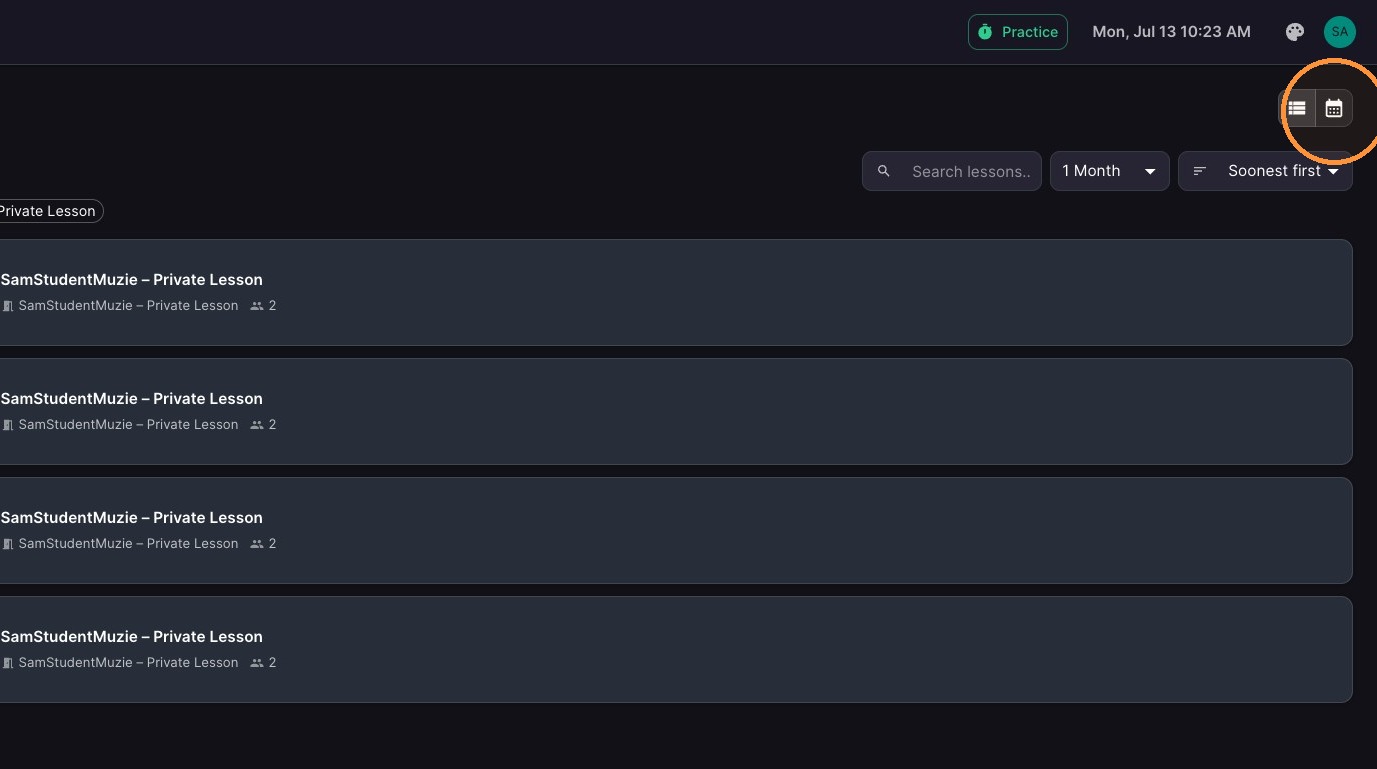Click participants icon on first lesson

point(257,306)
